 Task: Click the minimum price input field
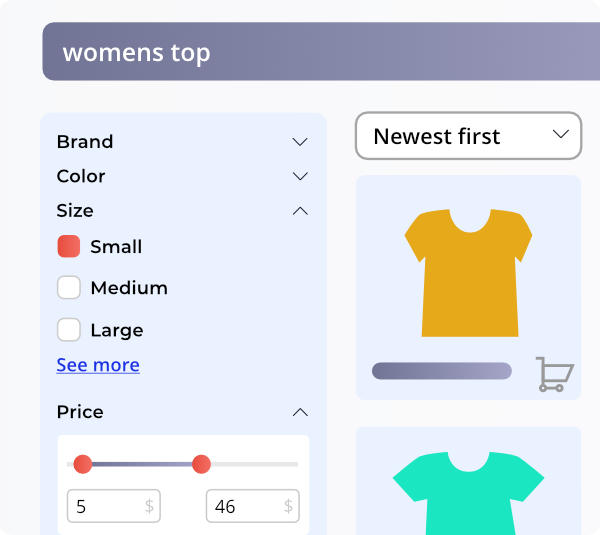tap(106, 506)
